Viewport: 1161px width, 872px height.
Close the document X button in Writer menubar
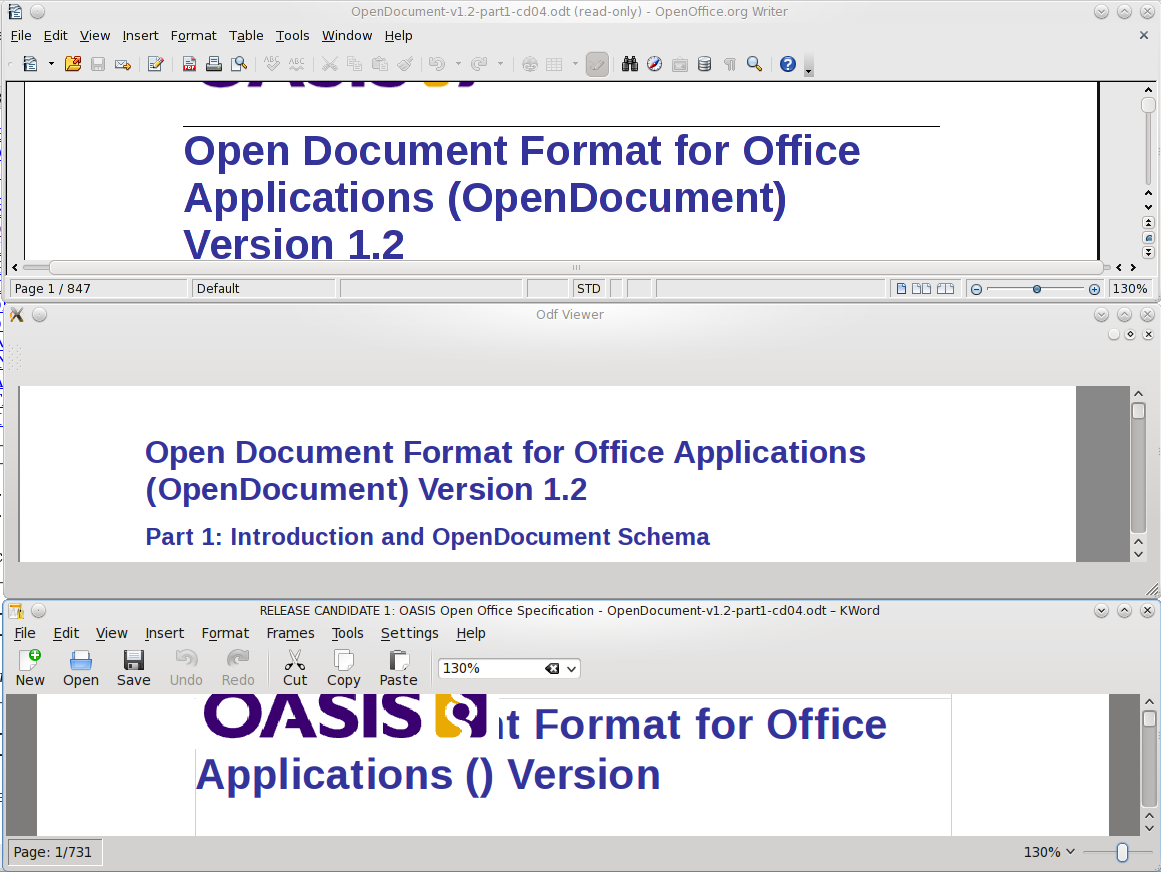point(1143,36)
